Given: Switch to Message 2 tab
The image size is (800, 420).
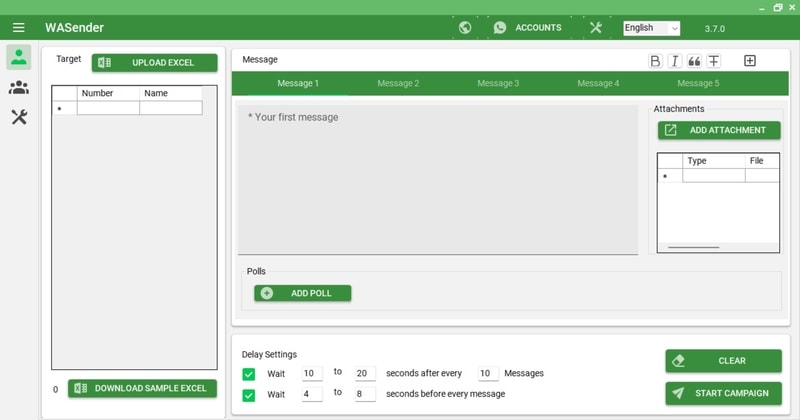Looking at the screenshot, I should pos(398,83).
